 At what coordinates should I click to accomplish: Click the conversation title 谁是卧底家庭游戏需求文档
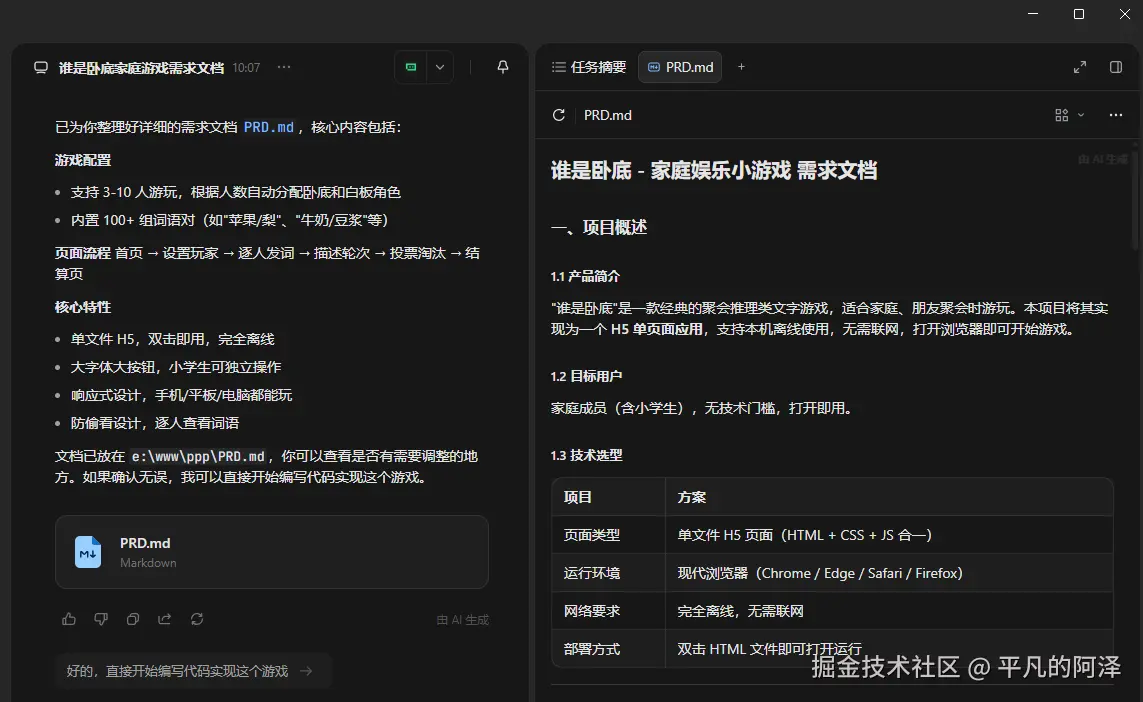click(x=141, y=68)
